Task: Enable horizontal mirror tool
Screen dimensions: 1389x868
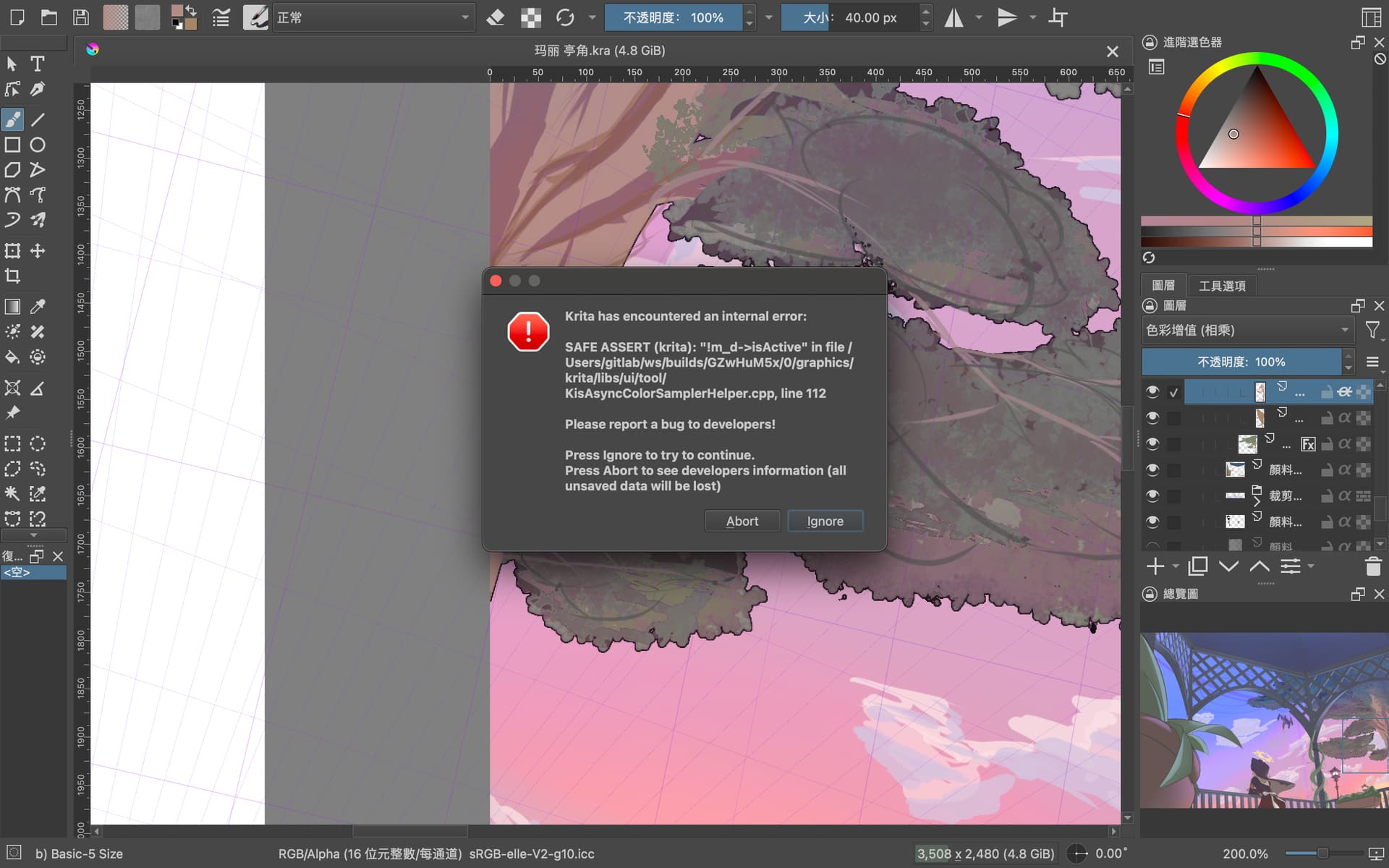Action: click(954, 17)
